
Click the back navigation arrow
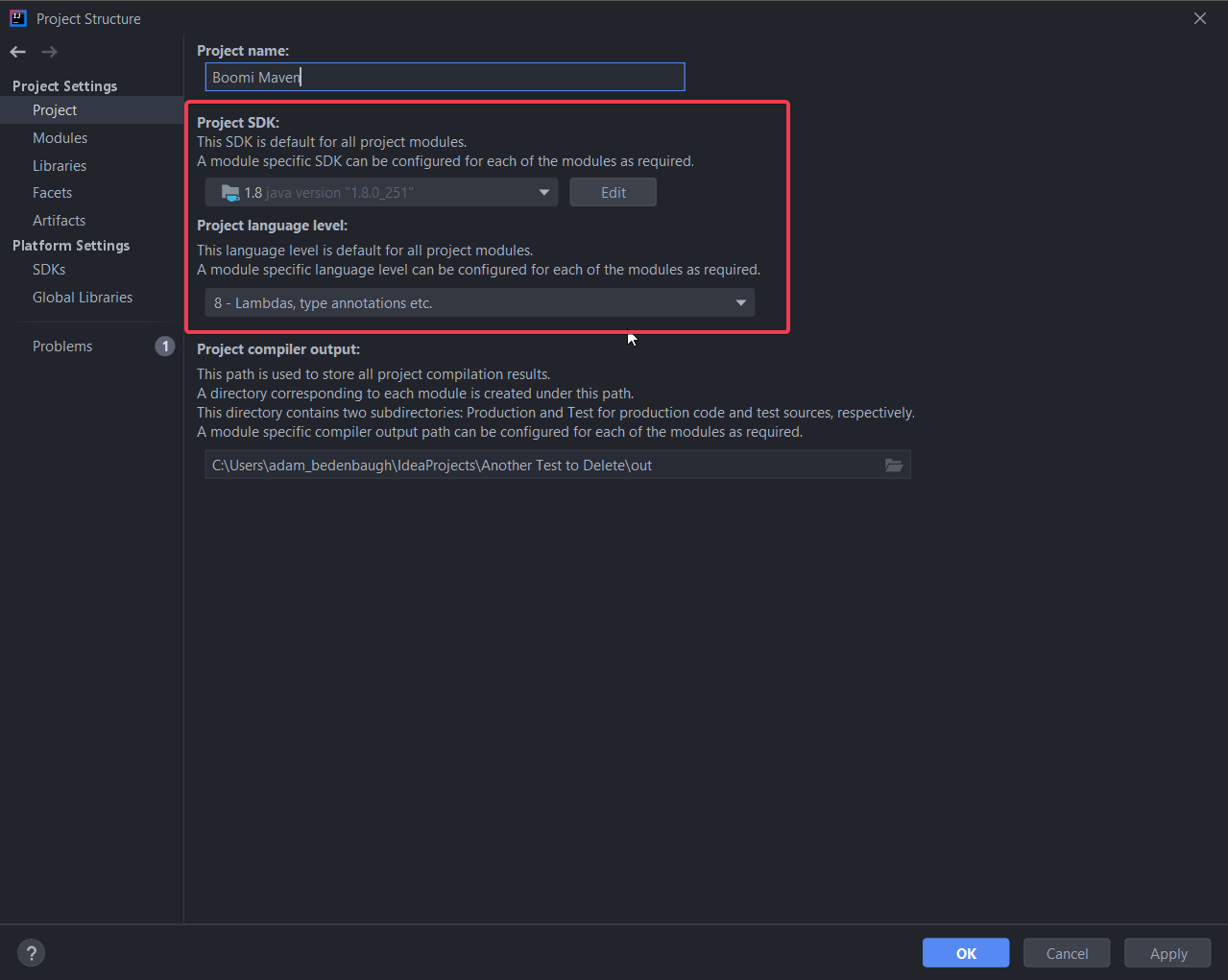16,52
